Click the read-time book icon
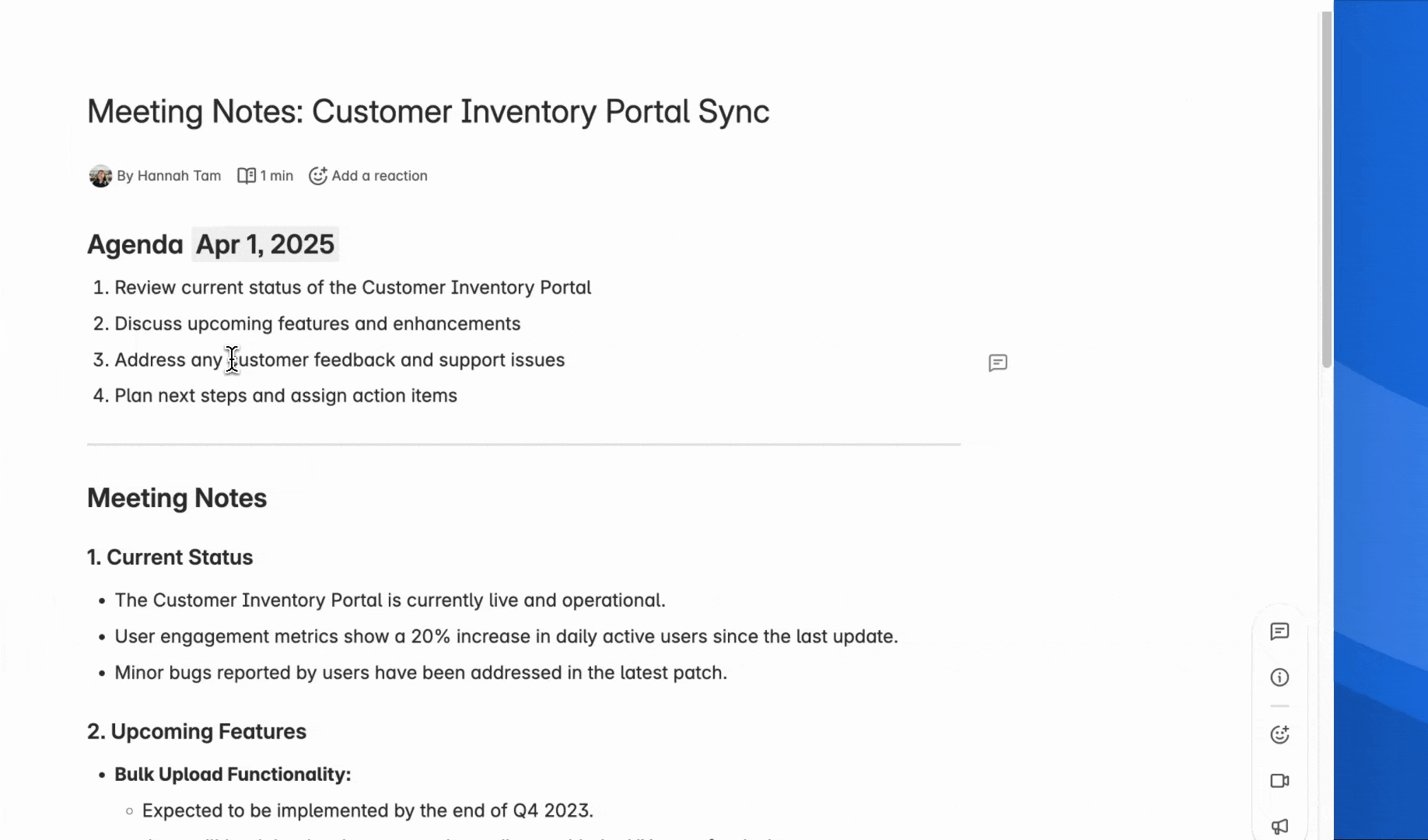This screenshot has width=1428, height=840. (247, 176)
